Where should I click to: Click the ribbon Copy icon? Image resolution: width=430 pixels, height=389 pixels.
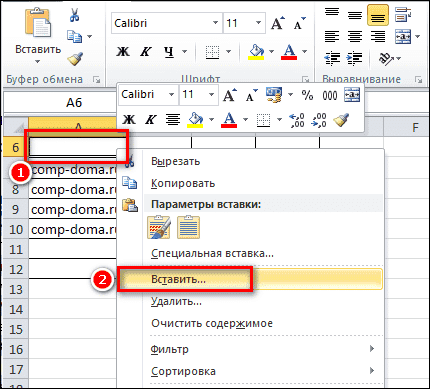(74, 36)
